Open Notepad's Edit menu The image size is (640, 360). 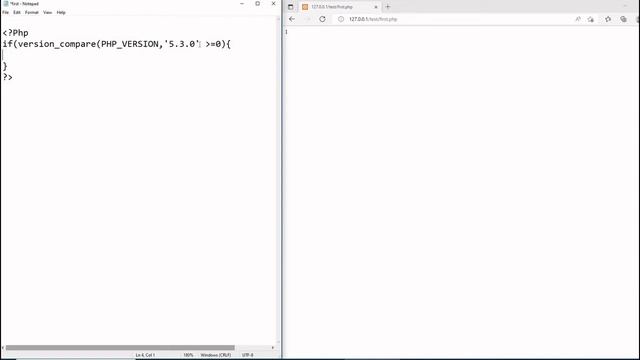point(17,13)
